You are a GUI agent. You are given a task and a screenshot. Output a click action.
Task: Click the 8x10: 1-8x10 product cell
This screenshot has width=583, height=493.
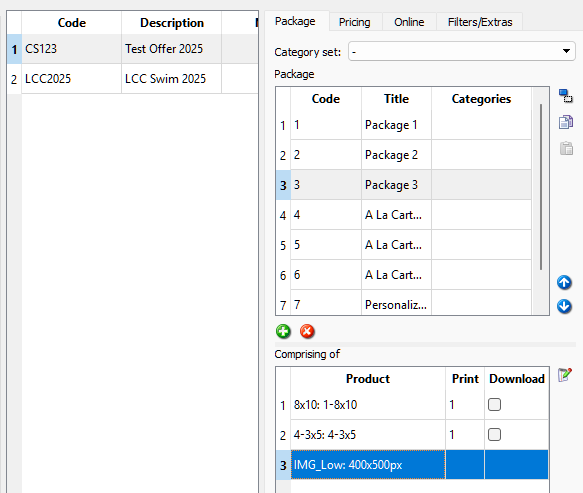(368, 405)
